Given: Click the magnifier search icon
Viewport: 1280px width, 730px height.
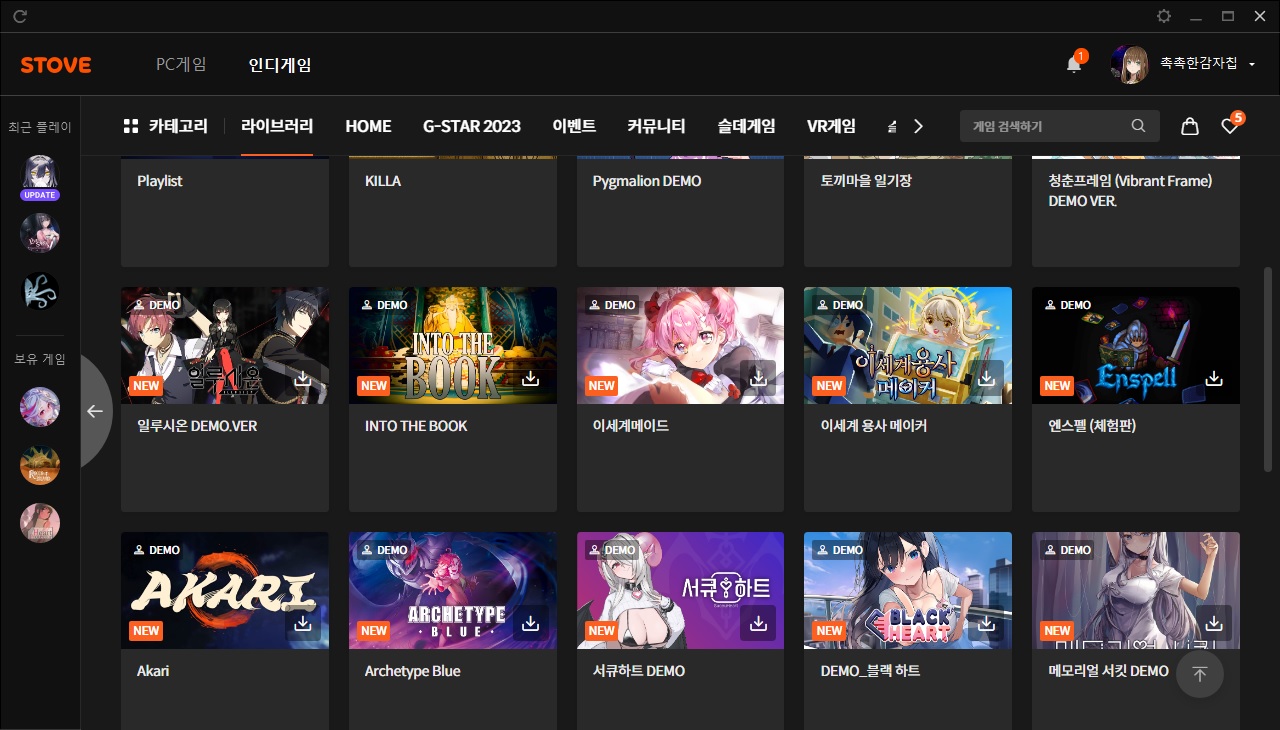Looking at the screenshot, I should click(1138, 126).
